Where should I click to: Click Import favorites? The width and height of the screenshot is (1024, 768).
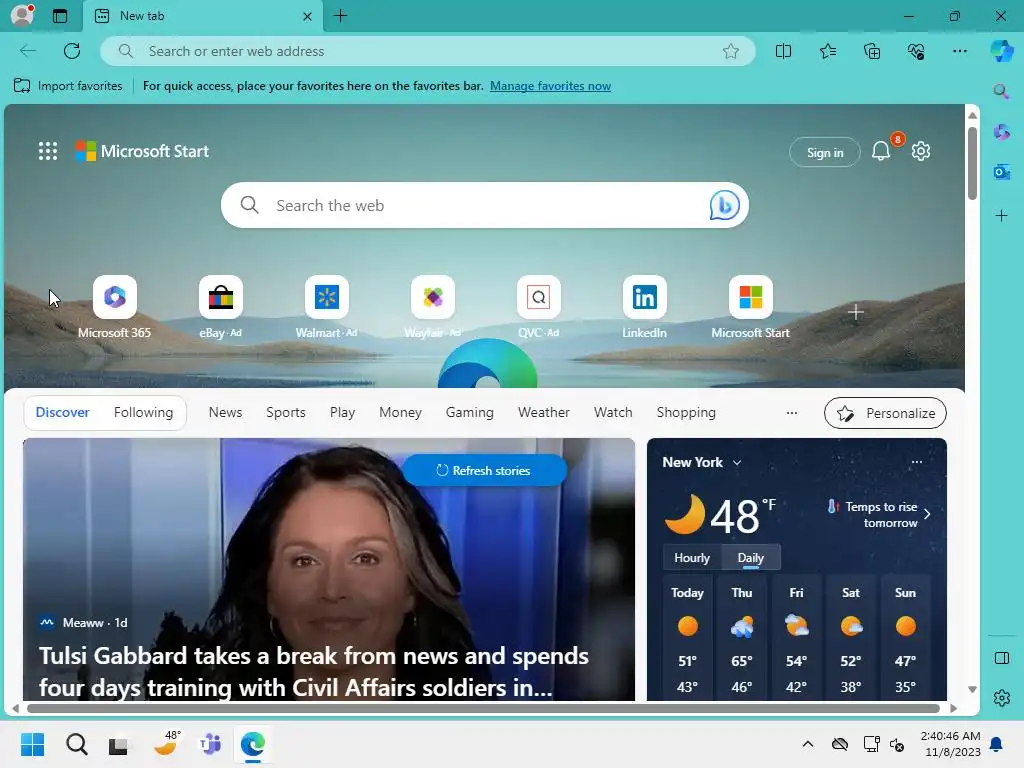(x=68, y=86)
